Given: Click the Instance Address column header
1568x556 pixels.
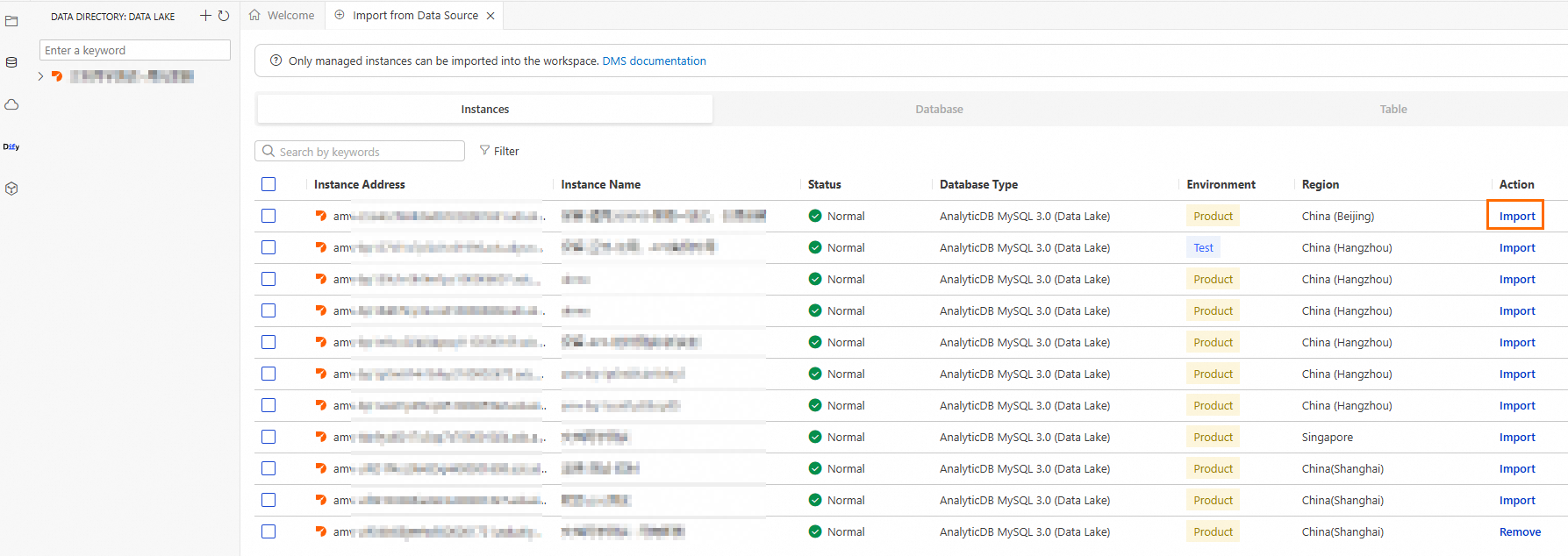Looking at the screenshot, I should pyautogui.click(x=360, y=184).
